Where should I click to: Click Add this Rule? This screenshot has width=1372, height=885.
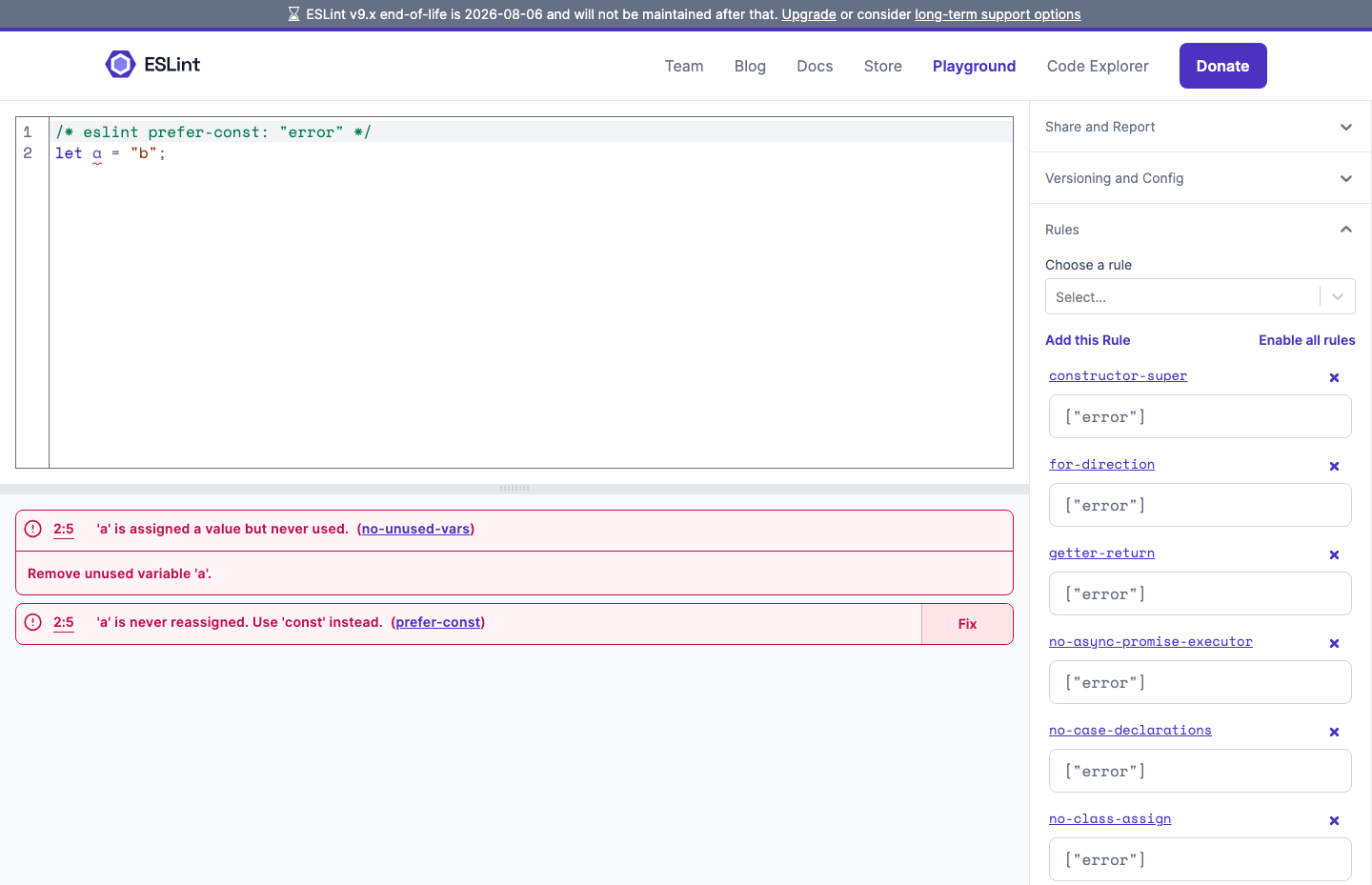pos(1087,340)
